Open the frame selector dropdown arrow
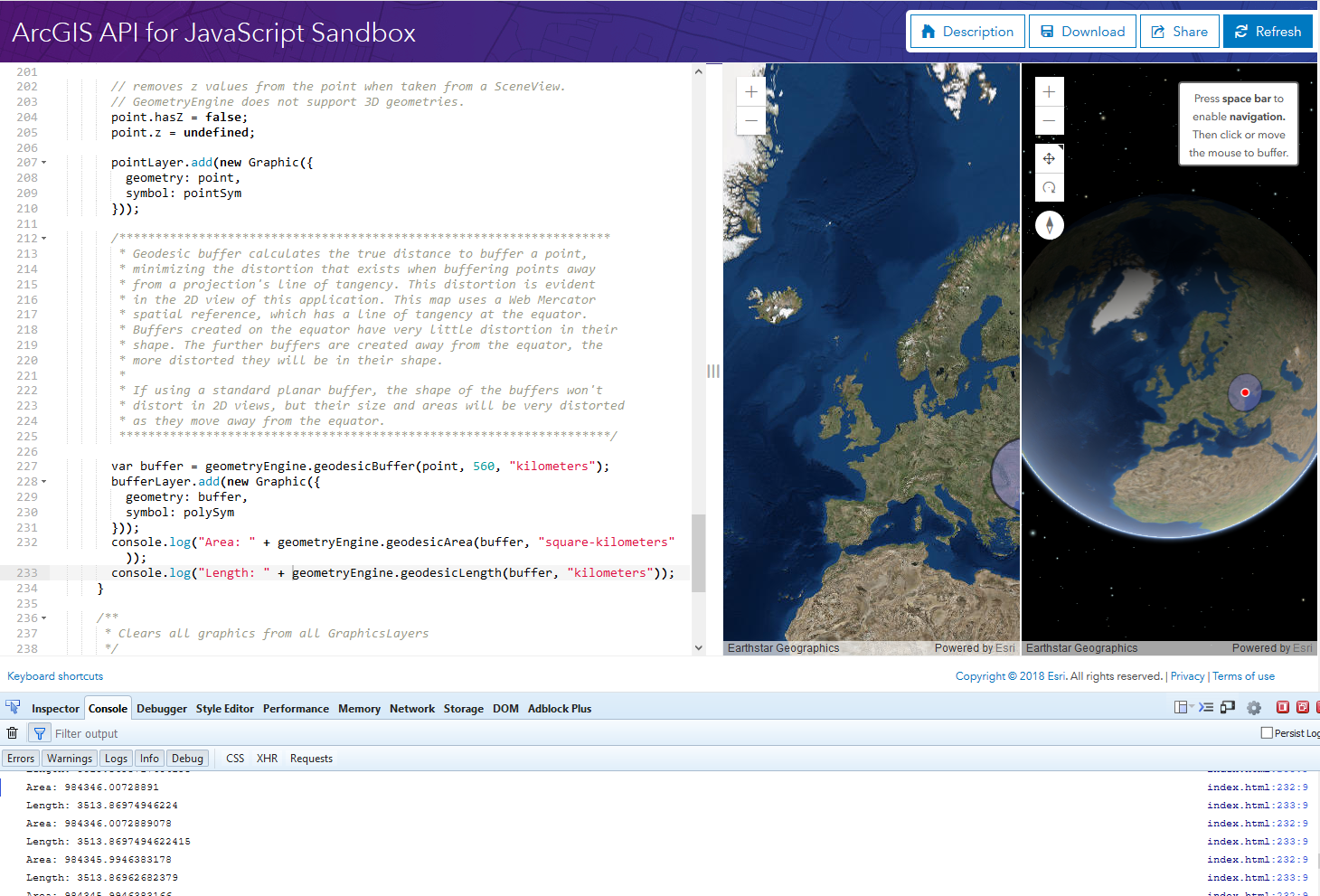1320x896 pixels. tap(1192, 707)
